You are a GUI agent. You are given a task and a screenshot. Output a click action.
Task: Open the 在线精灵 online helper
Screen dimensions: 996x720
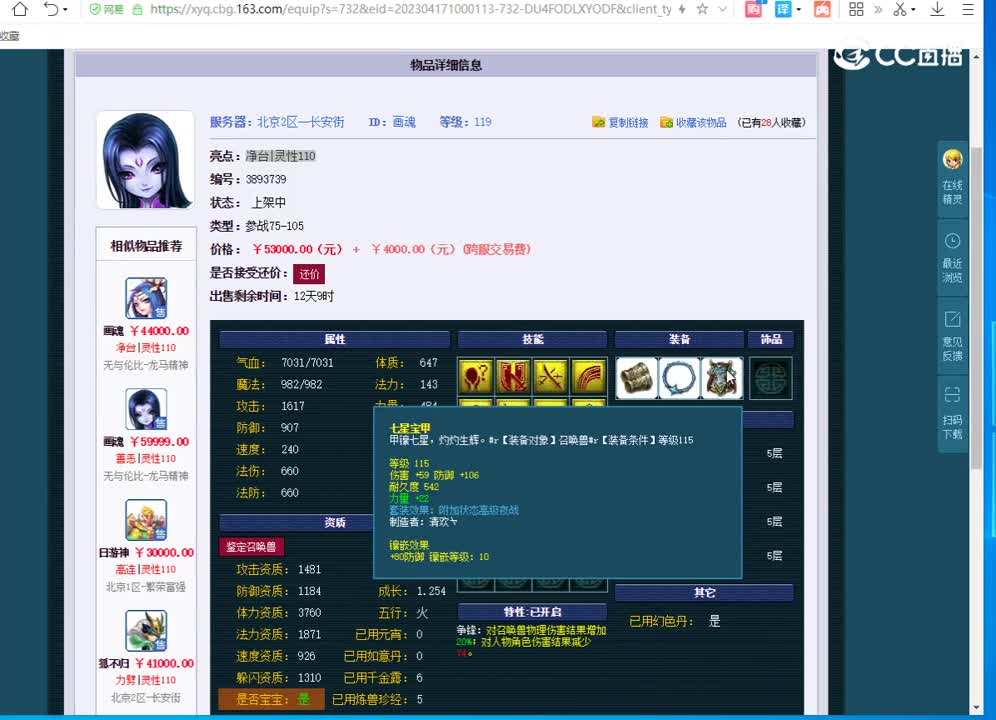coord(952,177)
